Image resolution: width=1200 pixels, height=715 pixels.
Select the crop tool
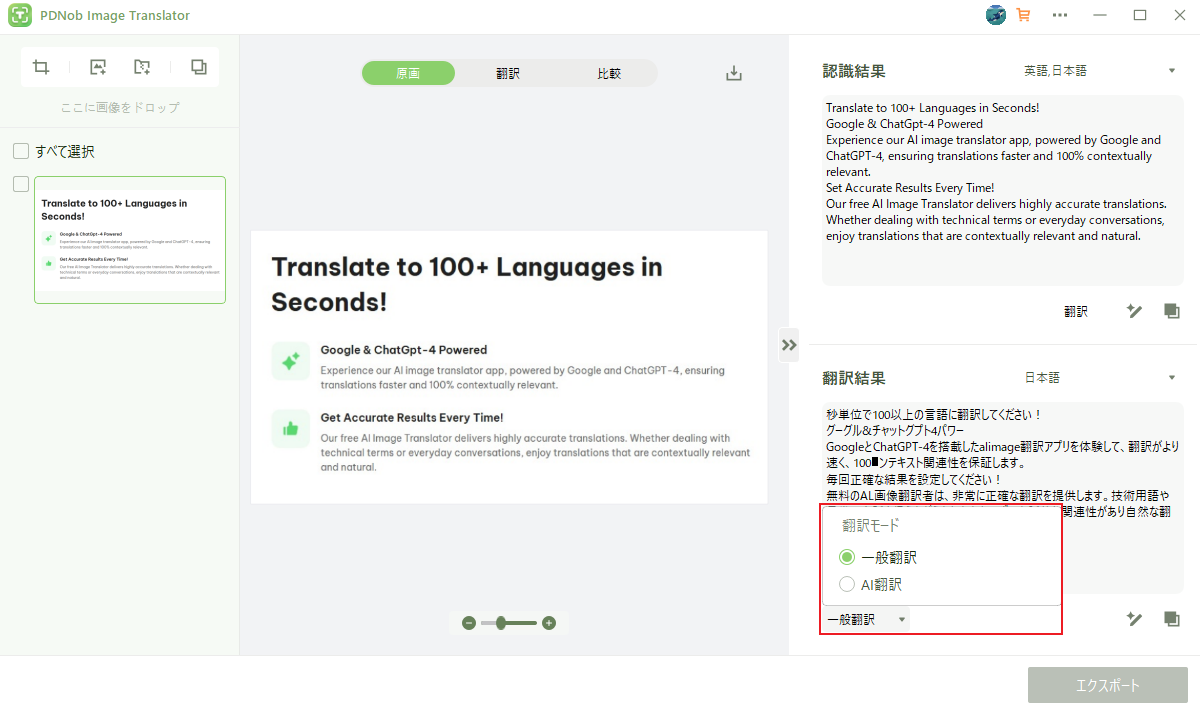pyautogui.click(x=40, y=66)
